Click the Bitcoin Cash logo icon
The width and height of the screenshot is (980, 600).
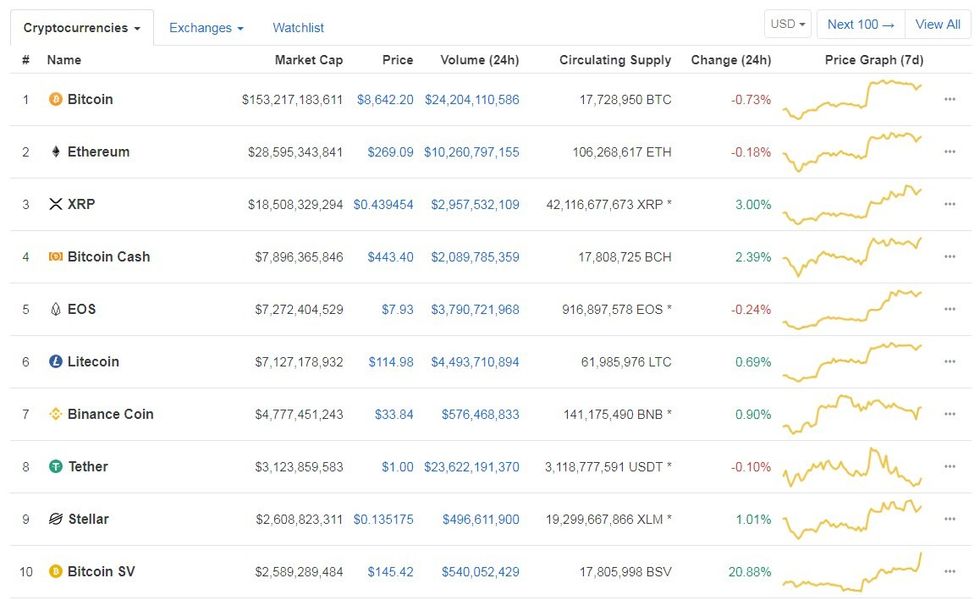click(56, 257)
